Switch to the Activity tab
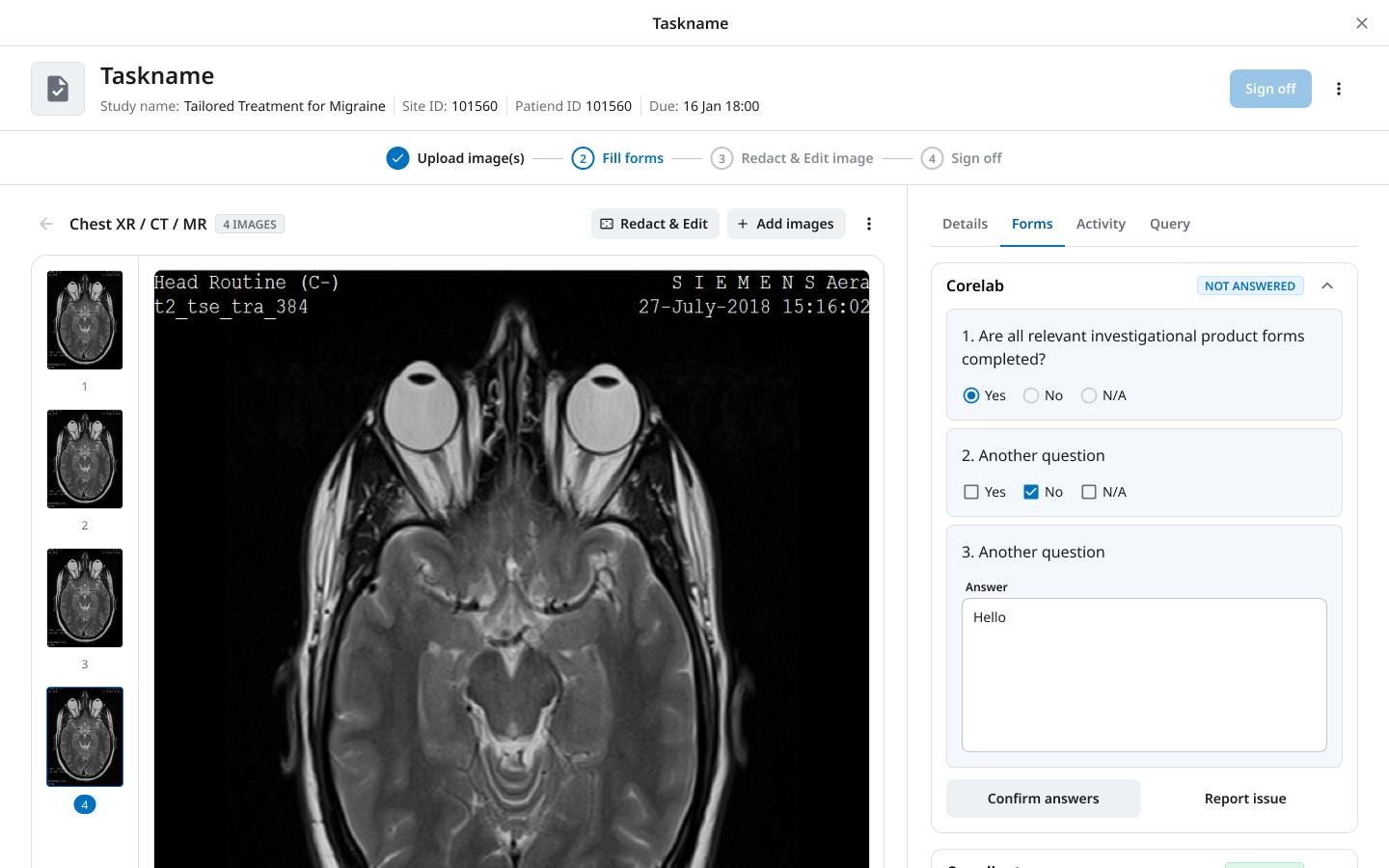The image size is (1389, 868). (1101, 223)
